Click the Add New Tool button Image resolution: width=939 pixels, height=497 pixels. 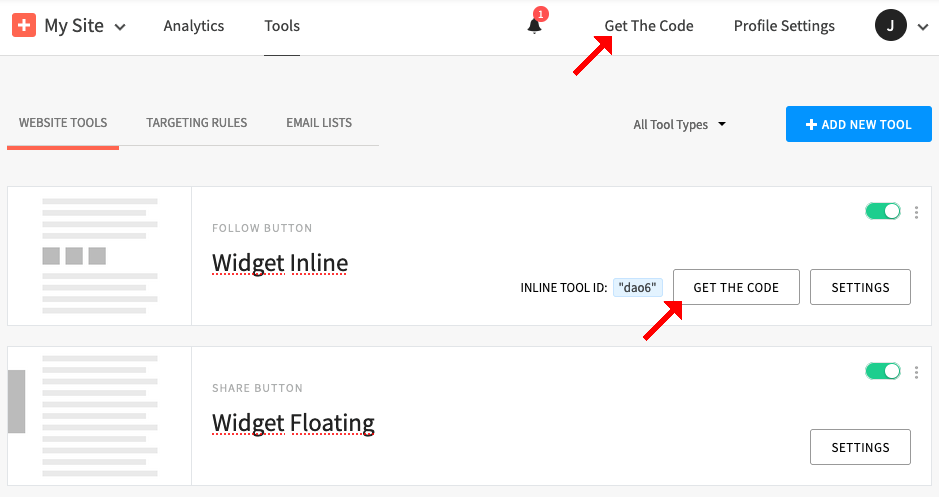click(859, 125)
